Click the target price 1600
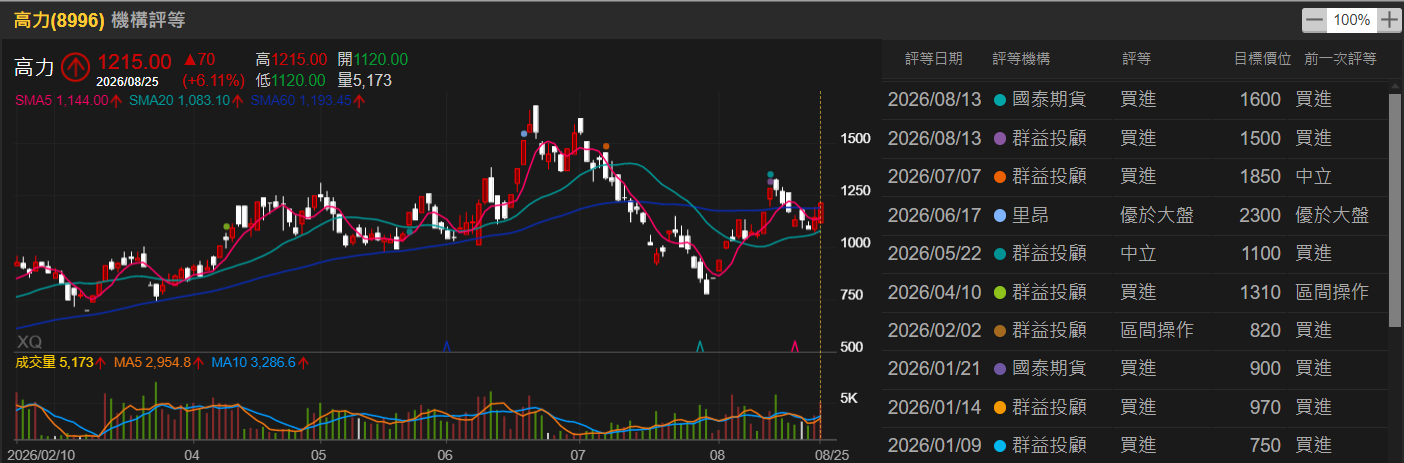The width and height of the screenshot is (1404, 463). pyautogui.click(x=1259, y=100)
